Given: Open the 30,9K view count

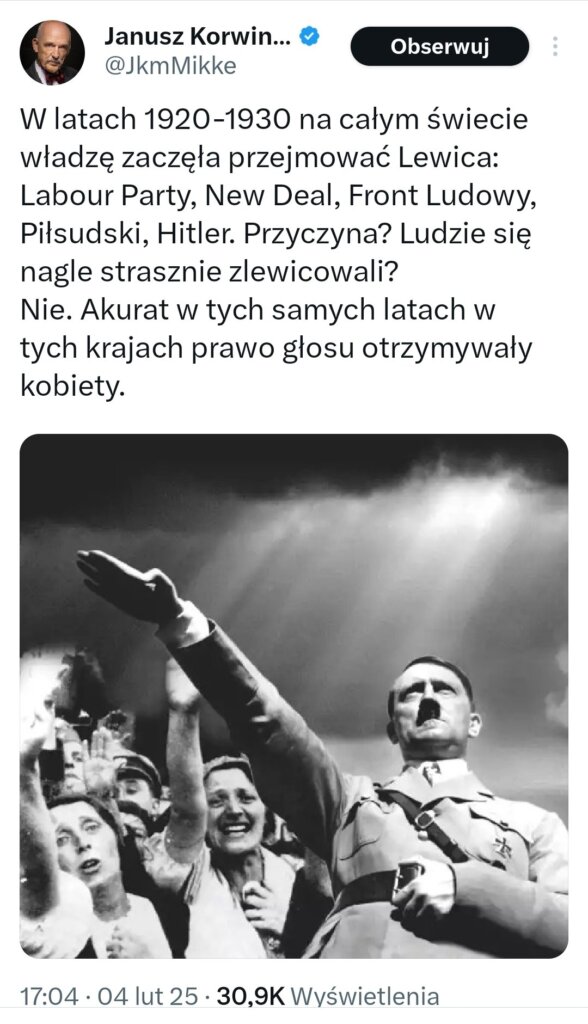Looking at the screenshot, I should (251, 997).
